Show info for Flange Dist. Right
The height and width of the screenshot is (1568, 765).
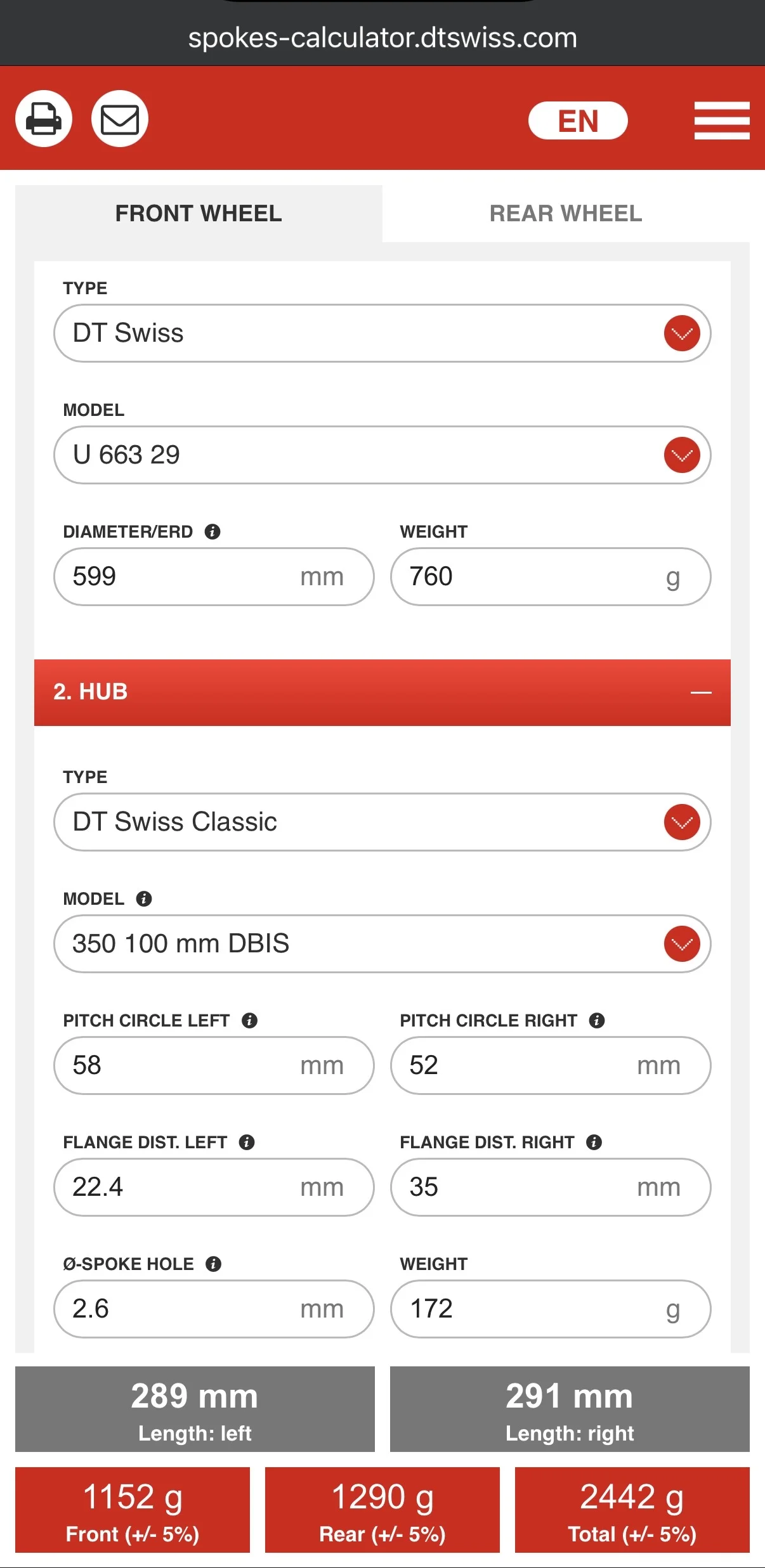[594, 1142]
